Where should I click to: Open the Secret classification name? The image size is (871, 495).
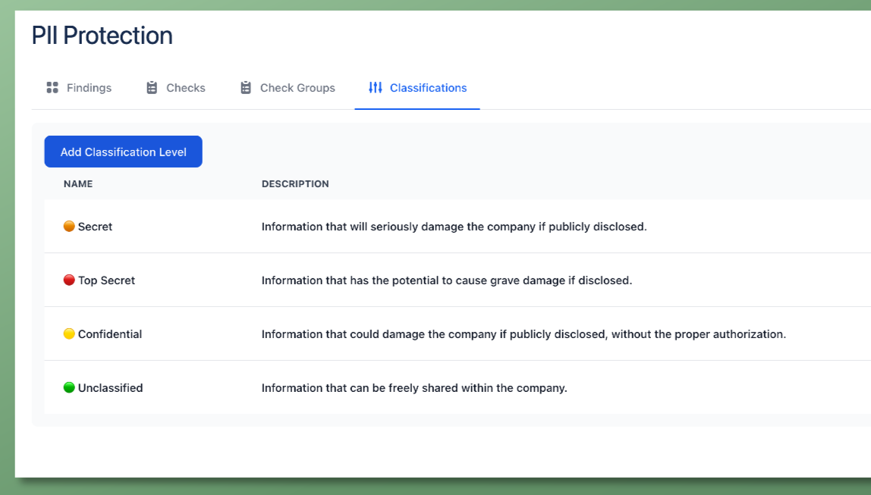point(95,227)
